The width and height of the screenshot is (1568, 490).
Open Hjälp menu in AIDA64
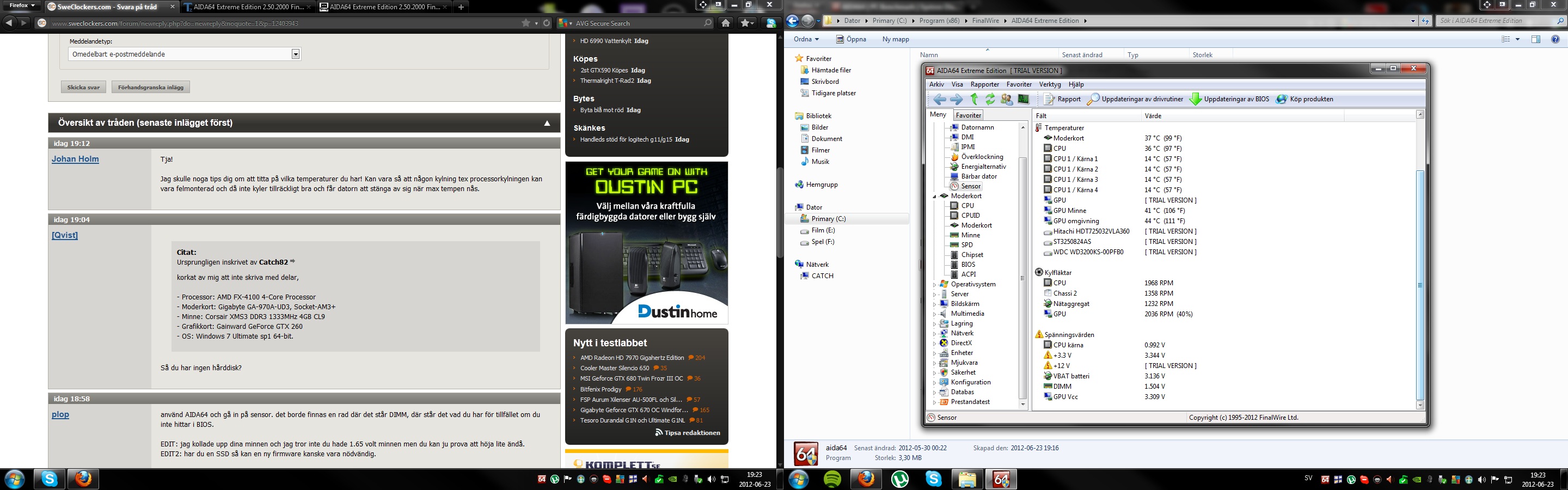point(1076,84)
